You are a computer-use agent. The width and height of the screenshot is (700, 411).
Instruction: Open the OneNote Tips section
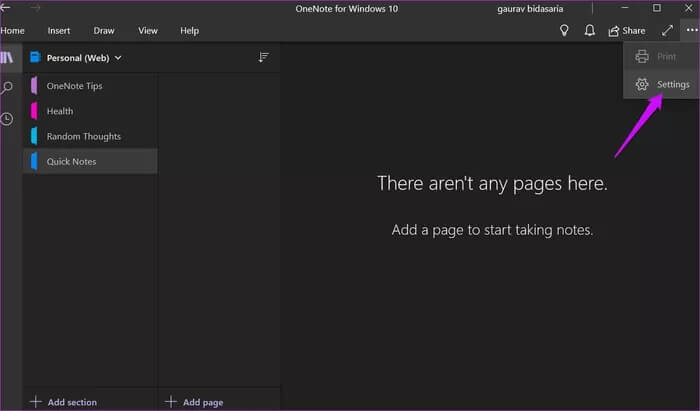[91, 86]
